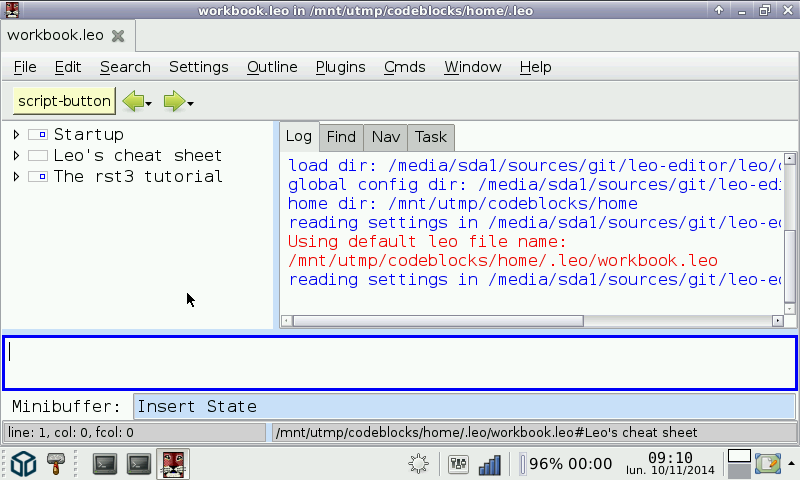Click the network signal bars tray icon
Viewport: 800px width, 480px height.
490,464
